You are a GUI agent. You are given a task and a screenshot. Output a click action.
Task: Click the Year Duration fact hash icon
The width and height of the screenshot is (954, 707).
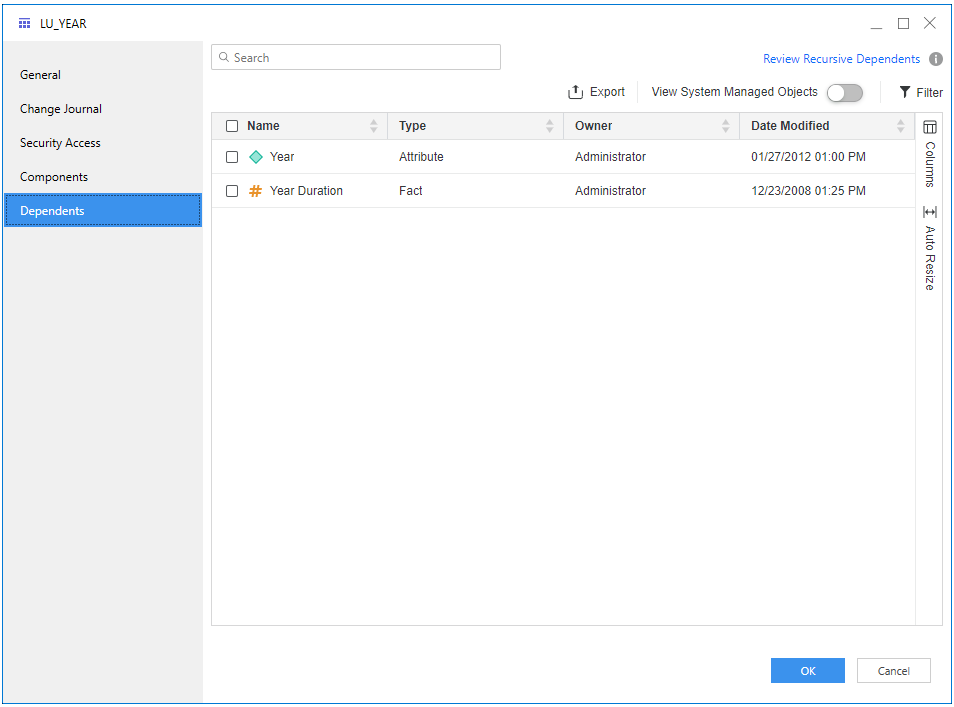coord(256,191)
